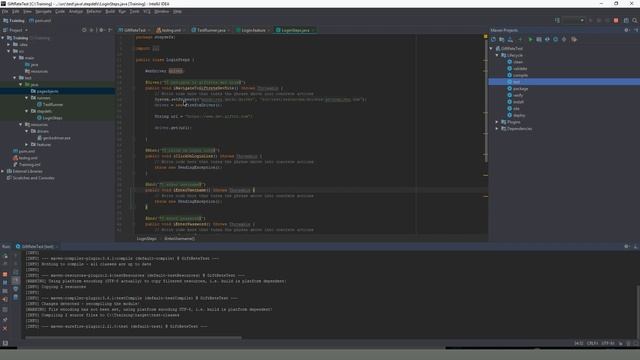The height and width of the screenshot is (360, 640).
Task: Click the console horizontal scrollbar
Action: point(133,338)
